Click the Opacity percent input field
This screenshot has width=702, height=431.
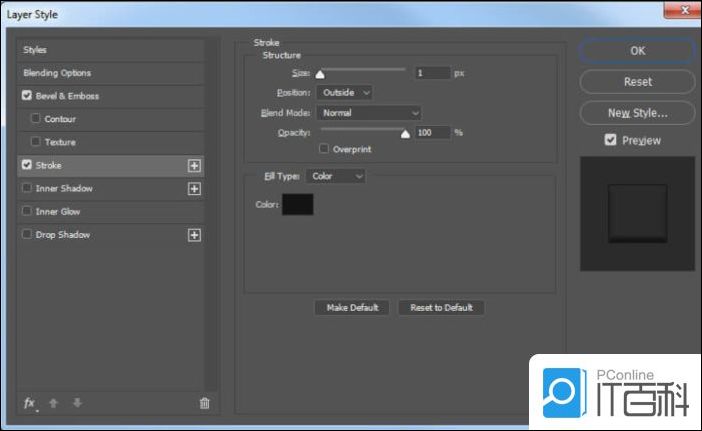[x=432, y=132]
